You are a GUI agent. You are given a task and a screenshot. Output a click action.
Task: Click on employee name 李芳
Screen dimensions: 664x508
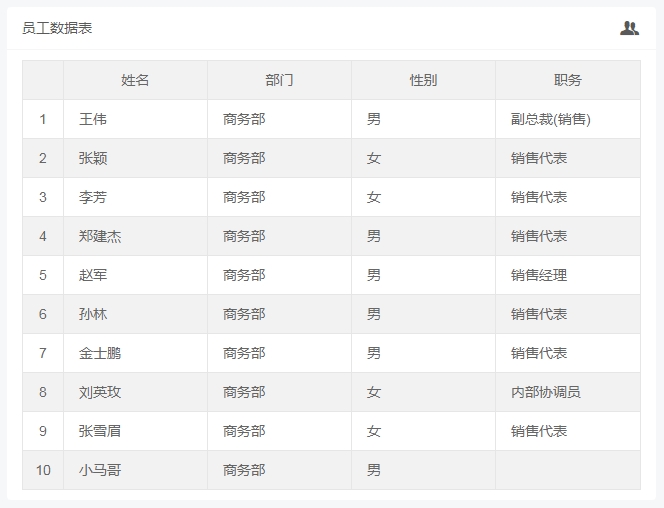(93, 197)
